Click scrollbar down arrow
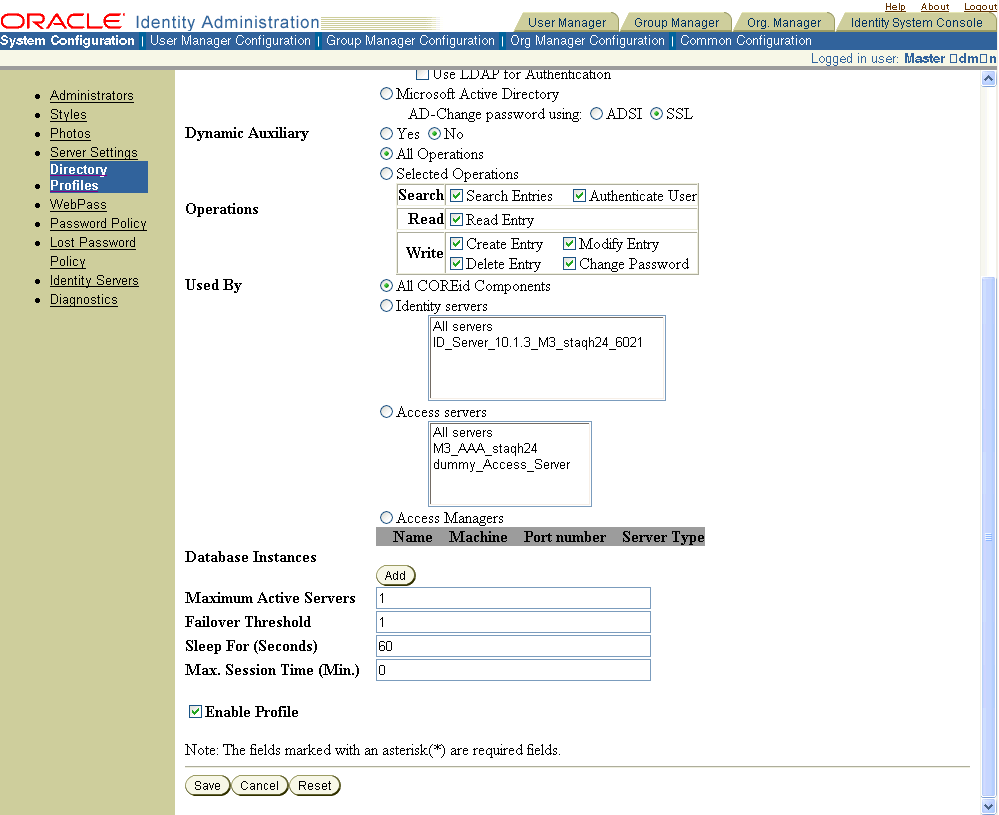Screen dimensions: 999x815 988,807
